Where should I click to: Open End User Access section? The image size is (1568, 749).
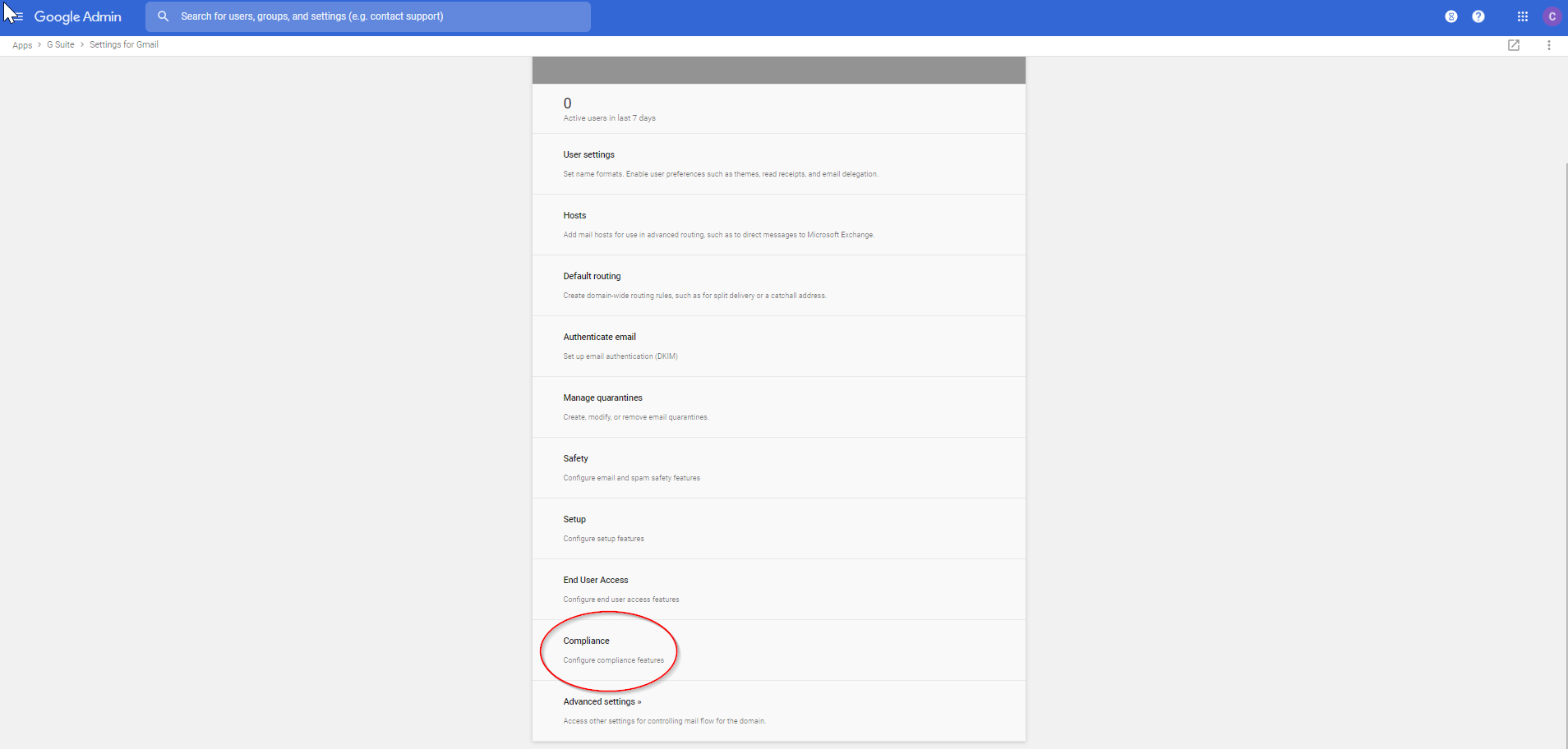point(779,590)
